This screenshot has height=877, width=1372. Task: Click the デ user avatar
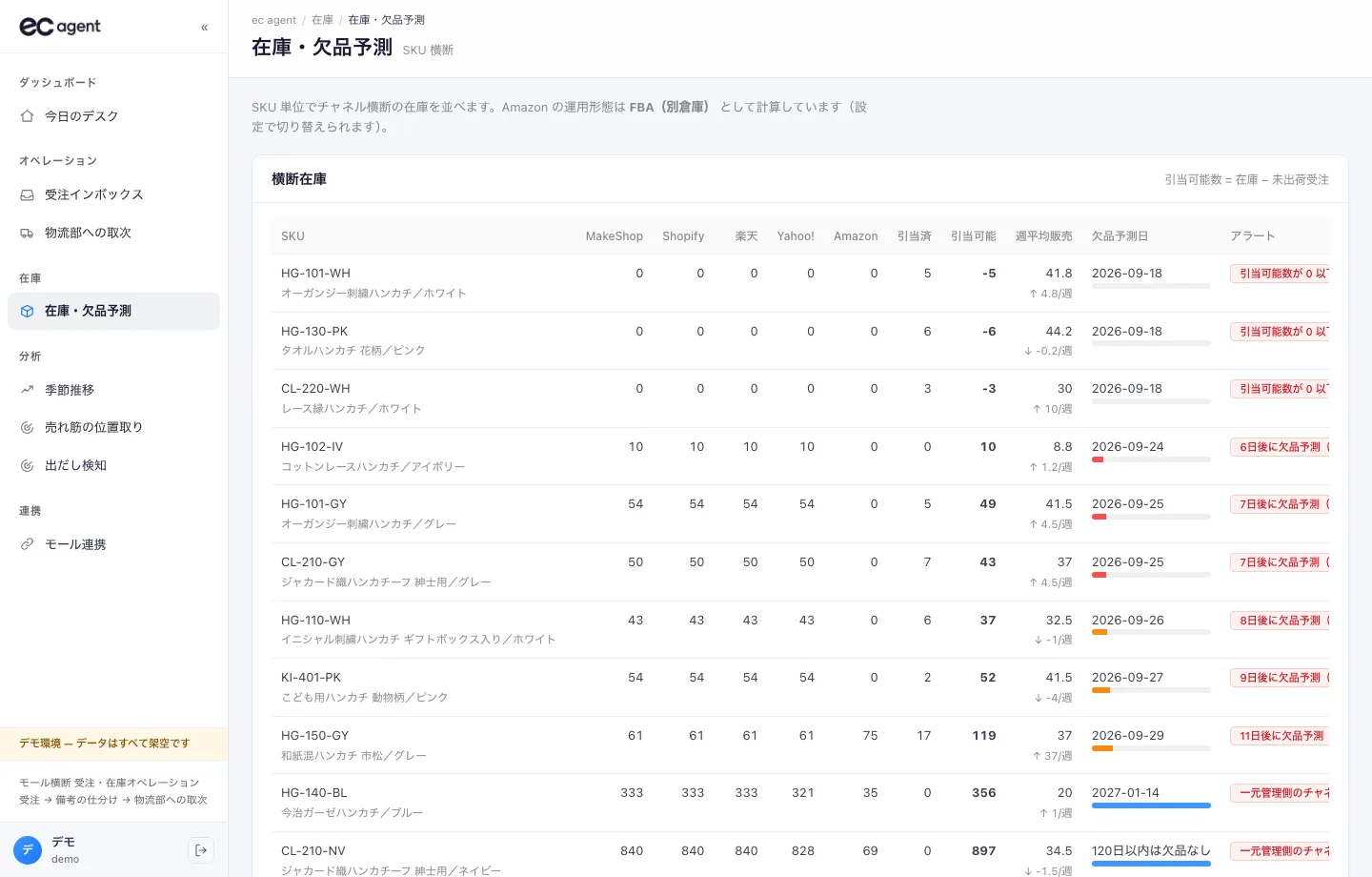click(28, 850)
